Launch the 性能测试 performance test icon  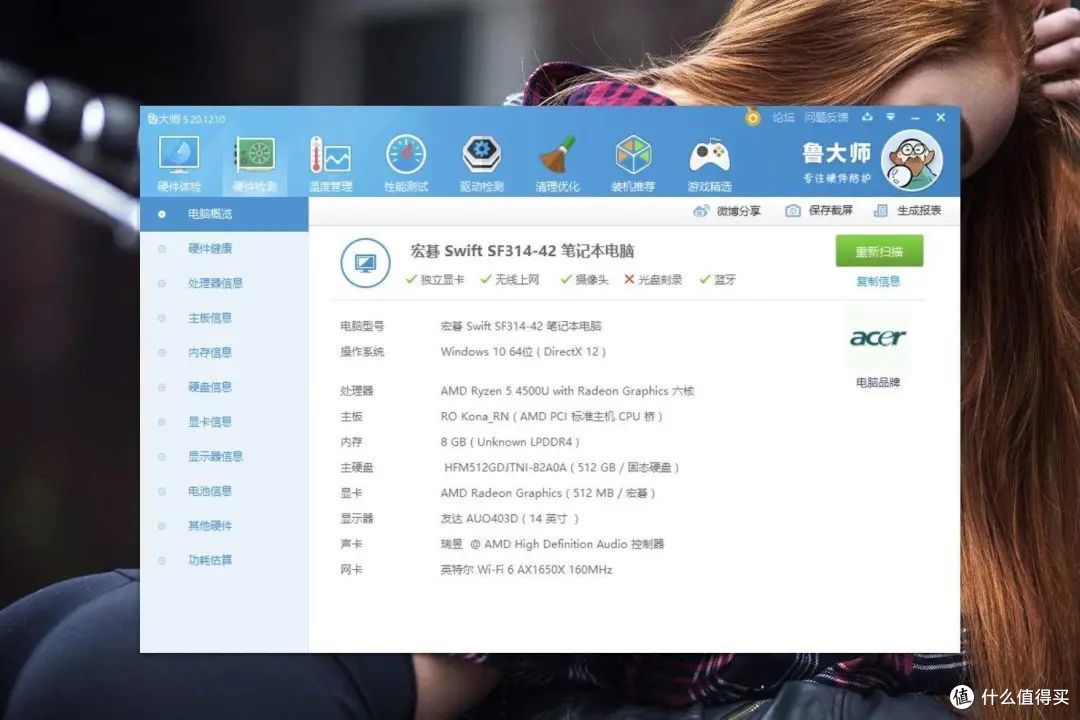406,164
